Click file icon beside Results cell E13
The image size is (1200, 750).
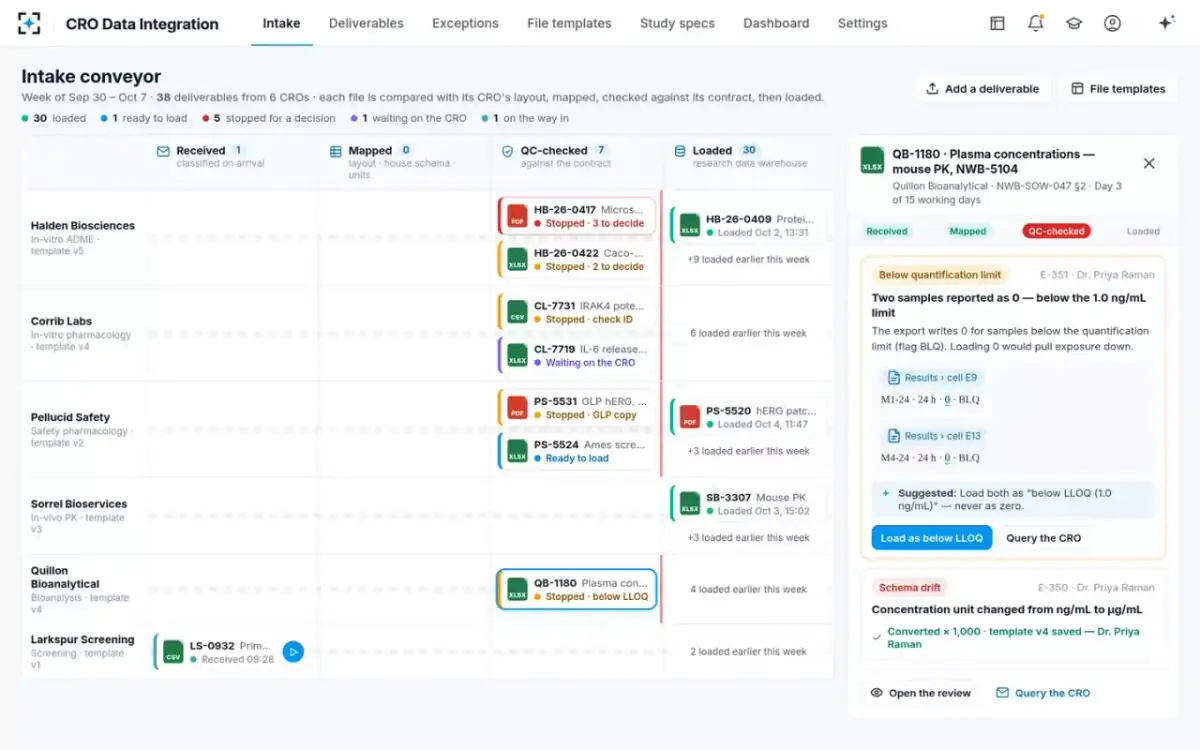coord(894,436)
